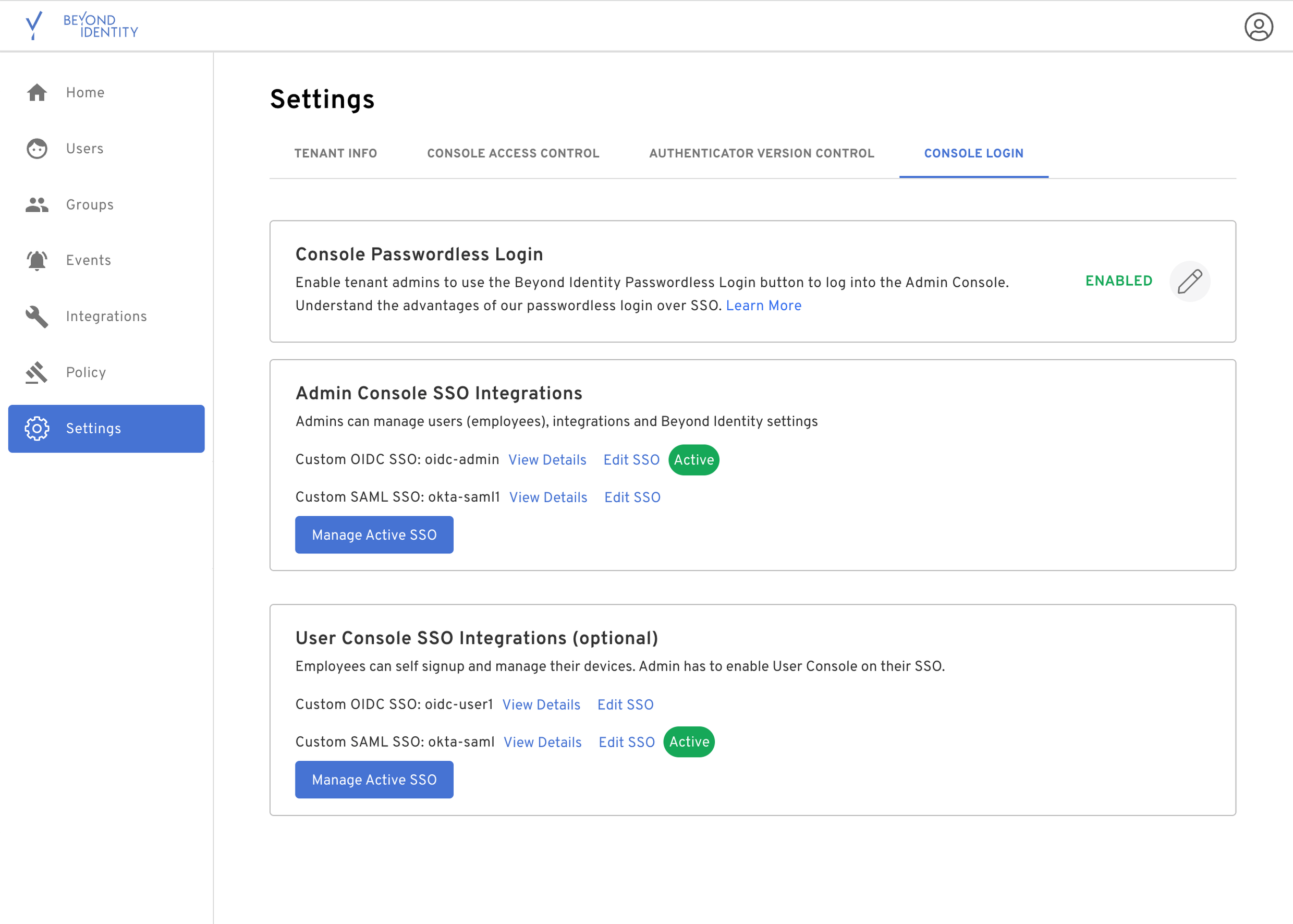Image resolution: width=1293 pixels, height=924 pixels.
Task: Switch to the Tenant Info tab
Action: (336, 153)
